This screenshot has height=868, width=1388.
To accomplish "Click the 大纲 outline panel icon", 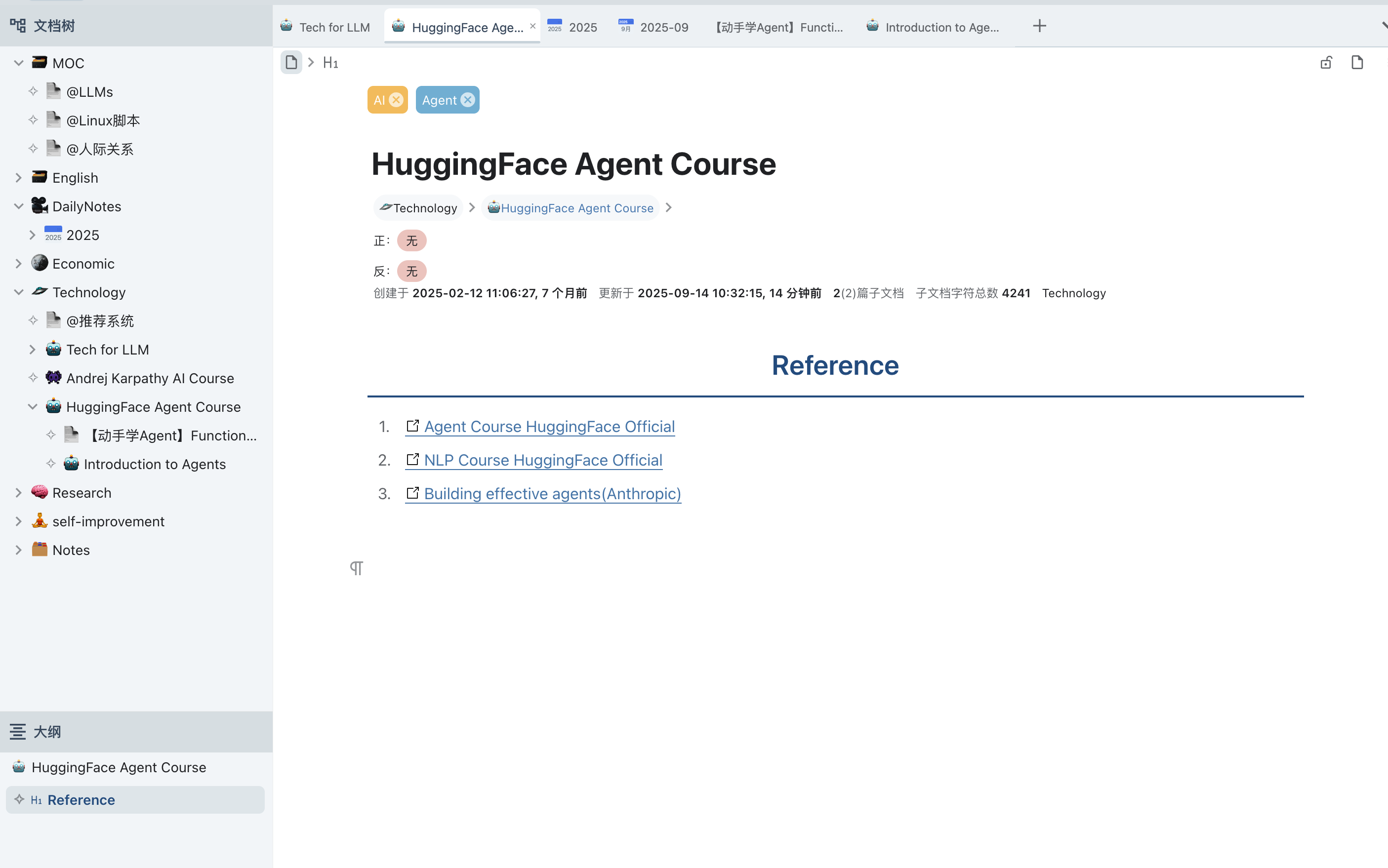I will [x=18, y=731].
